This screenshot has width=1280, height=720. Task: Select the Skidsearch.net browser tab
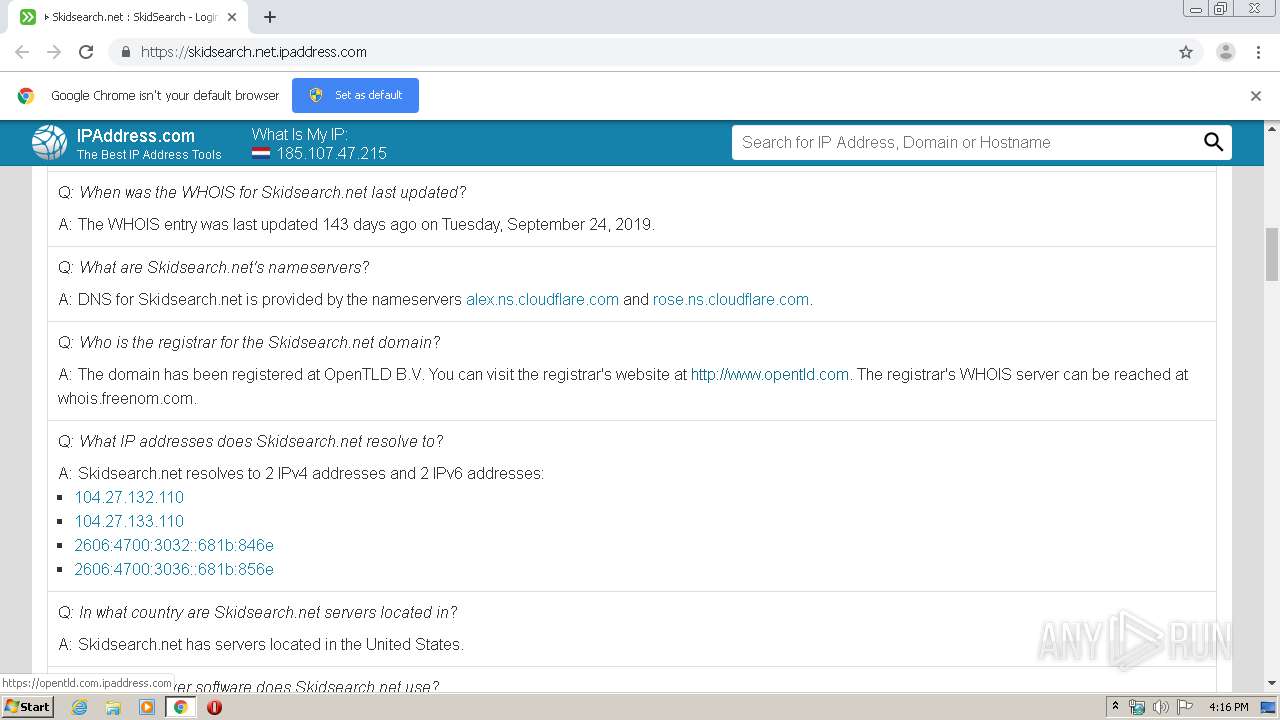tap(130, 17)
